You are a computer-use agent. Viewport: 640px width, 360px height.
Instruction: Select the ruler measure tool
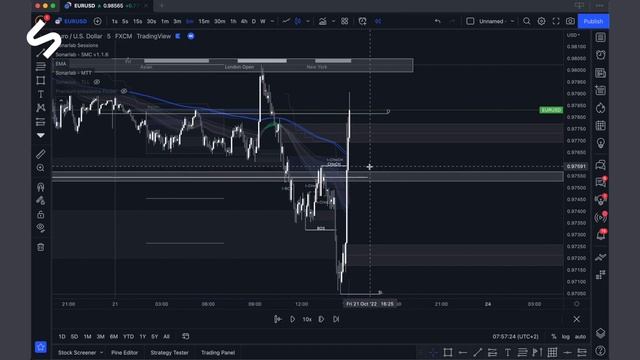40,154
